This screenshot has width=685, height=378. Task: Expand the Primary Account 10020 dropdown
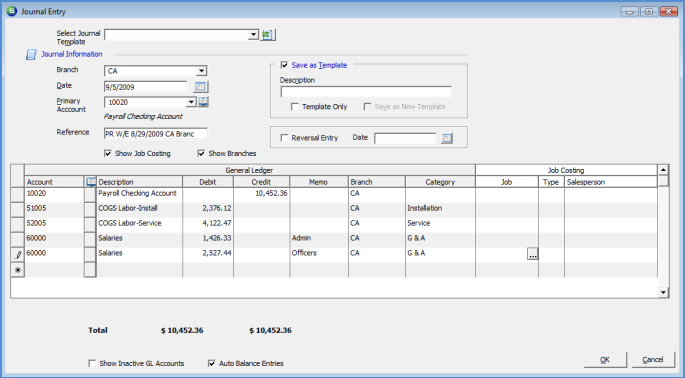point(191,102)
